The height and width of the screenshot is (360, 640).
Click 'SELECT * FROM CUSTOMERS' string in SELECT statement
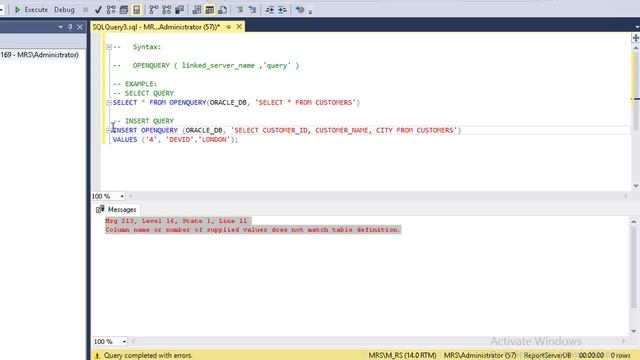click(306, 102)
